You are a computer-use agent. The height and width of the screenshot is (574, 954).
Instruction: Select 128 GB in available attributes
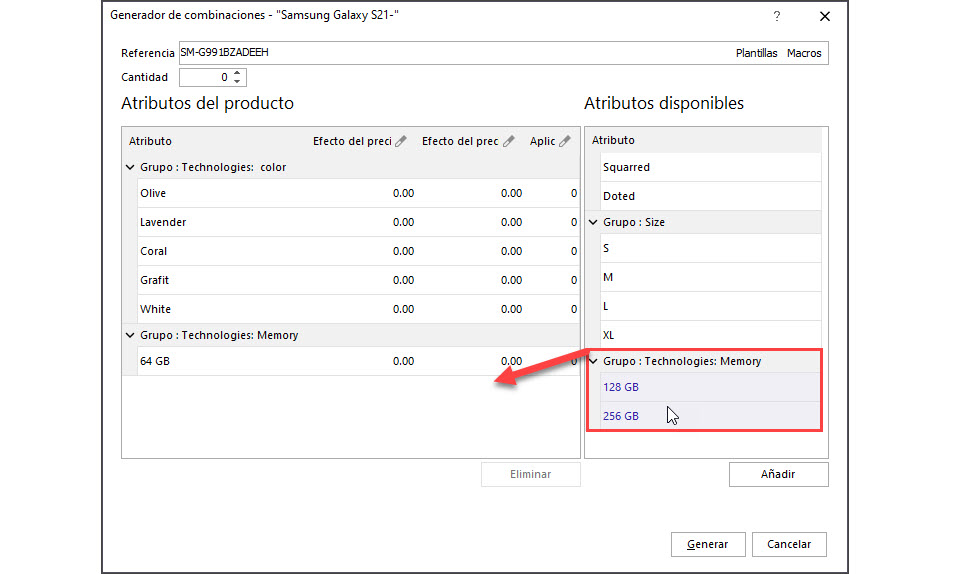711,387
